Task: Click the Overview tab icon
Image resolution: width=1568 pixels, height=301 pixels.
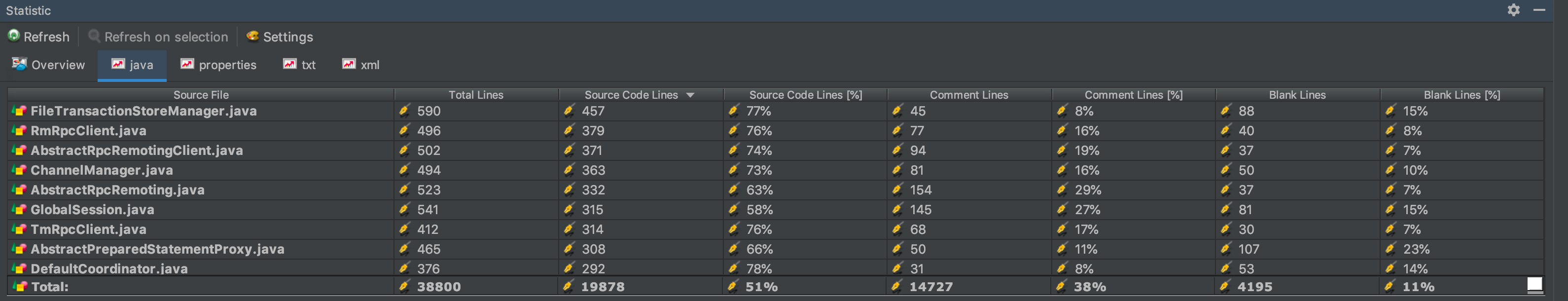Action: pos(20,64)
